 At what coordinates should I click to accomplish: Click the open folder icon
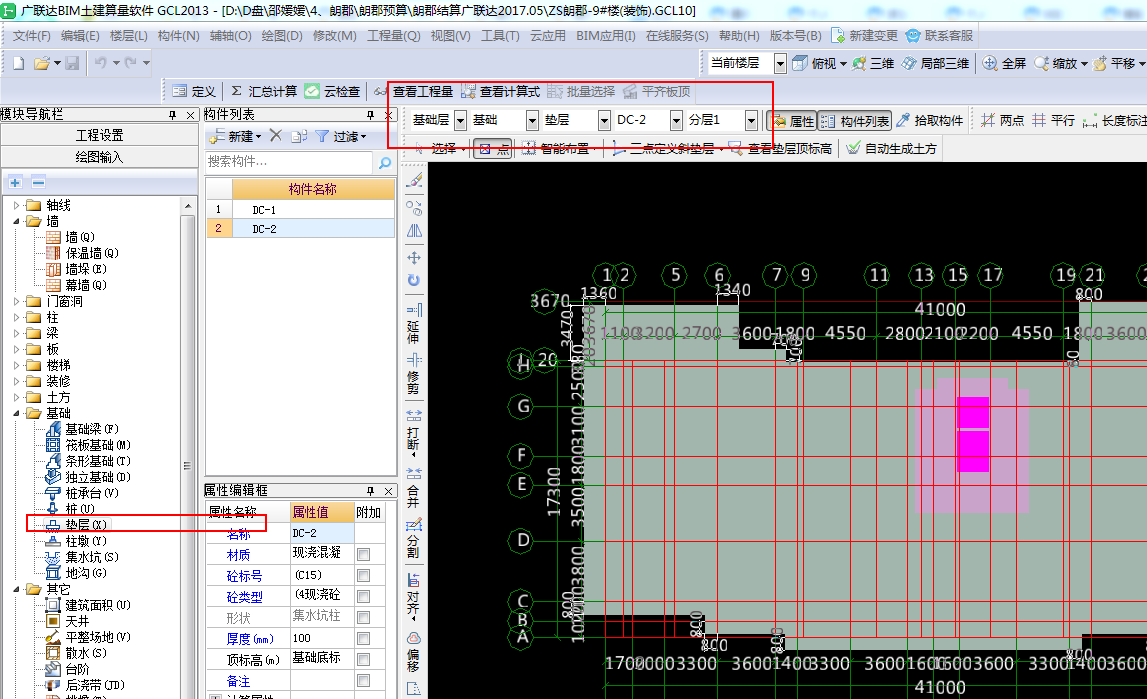tap(42, 64)
